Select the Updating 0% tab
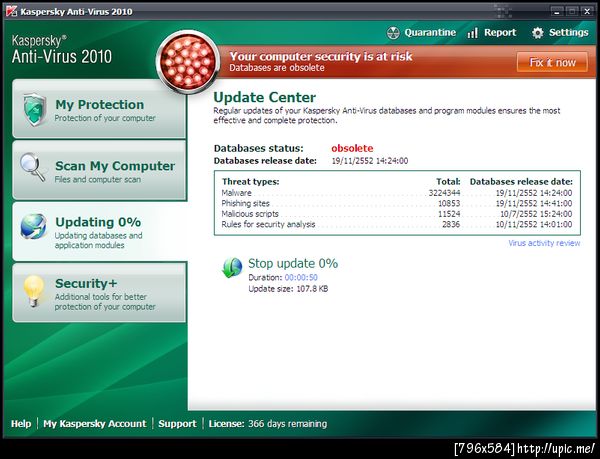Image resolution: width=600 pixels, height=459 pixels. pyautogui.click(x=99, y=231)
